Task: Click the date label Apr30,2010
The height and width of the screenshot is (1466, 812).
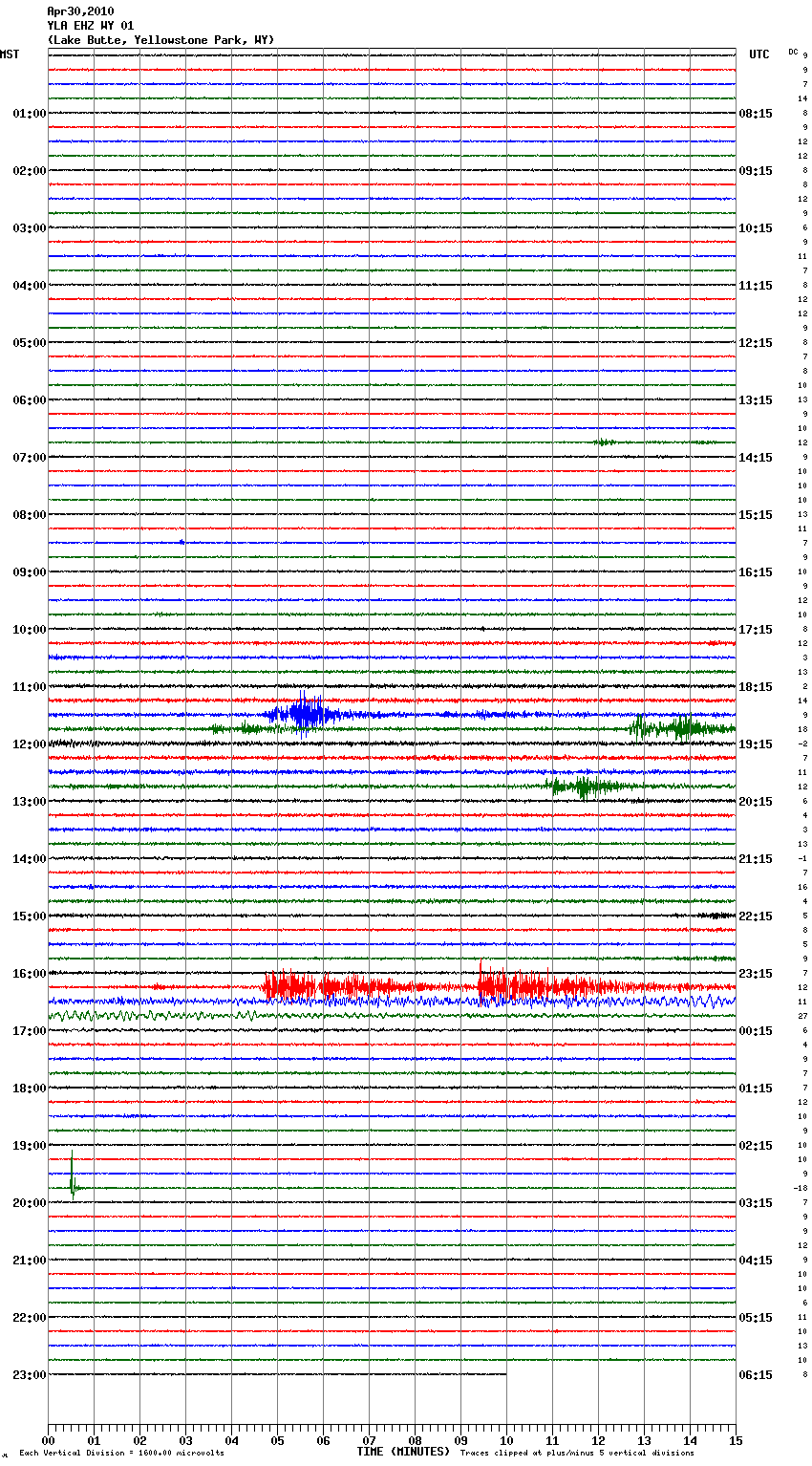Action: coord(80,11)
